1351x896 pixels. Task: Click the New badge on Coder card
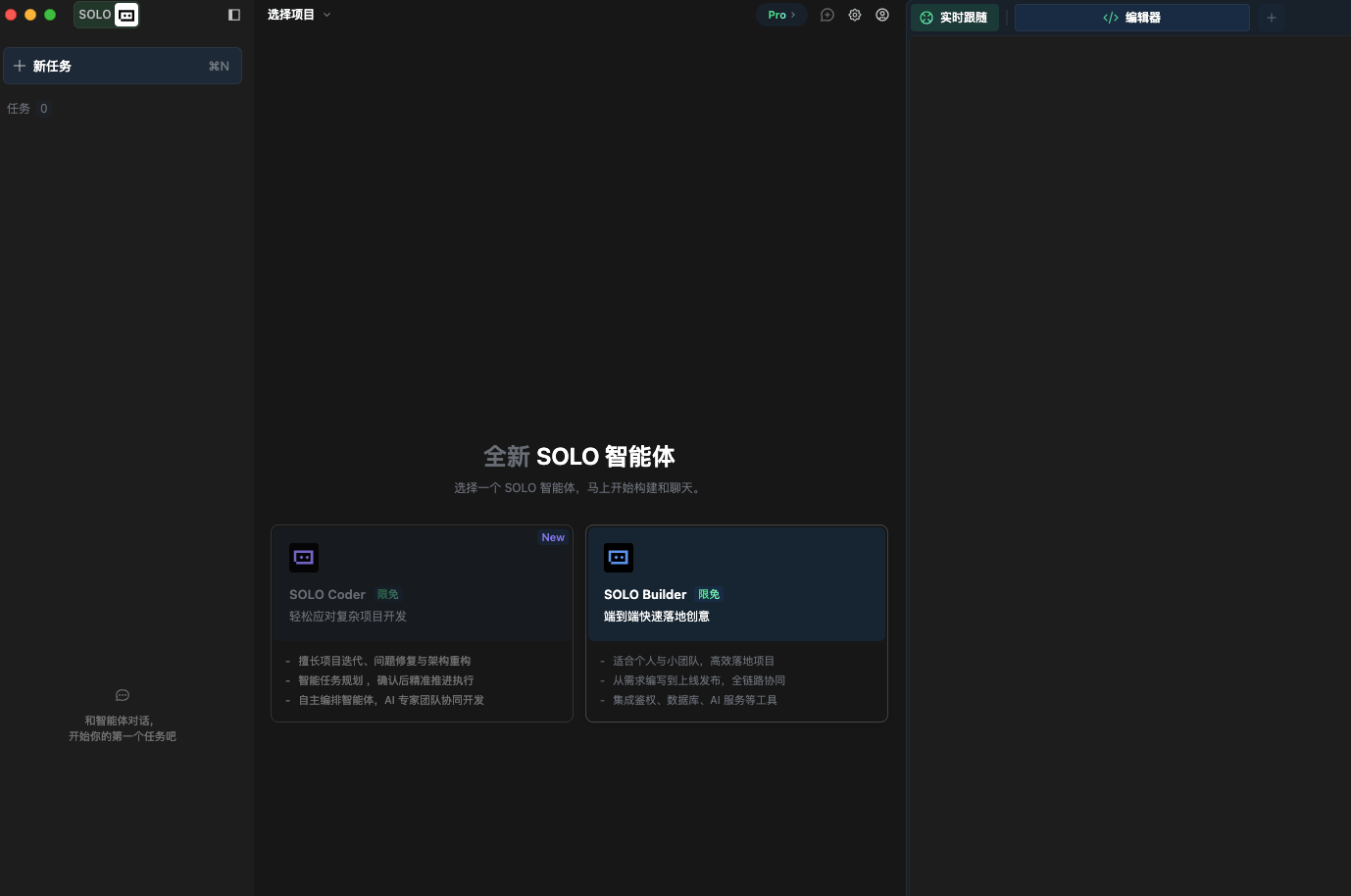coord(553,537)
